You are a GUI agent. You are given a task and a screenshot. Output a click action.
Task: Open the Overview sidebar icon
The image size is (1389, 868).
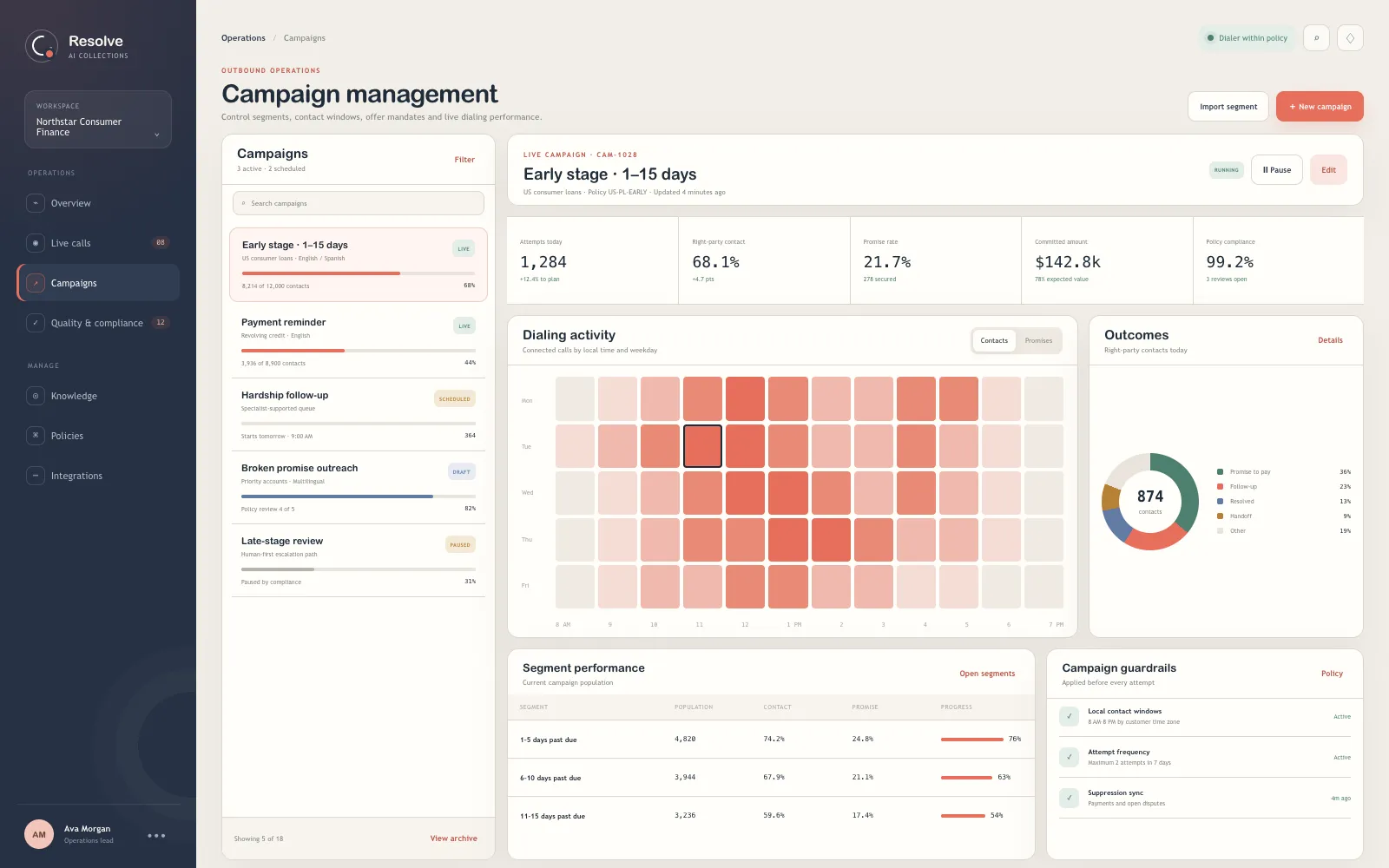[x=36, y=203]
